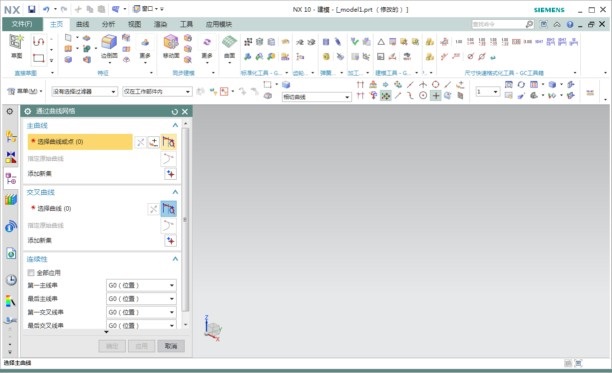The image size is (612, 373).
Task: Collapse the 交叉曲线 section
Action: 175,192
